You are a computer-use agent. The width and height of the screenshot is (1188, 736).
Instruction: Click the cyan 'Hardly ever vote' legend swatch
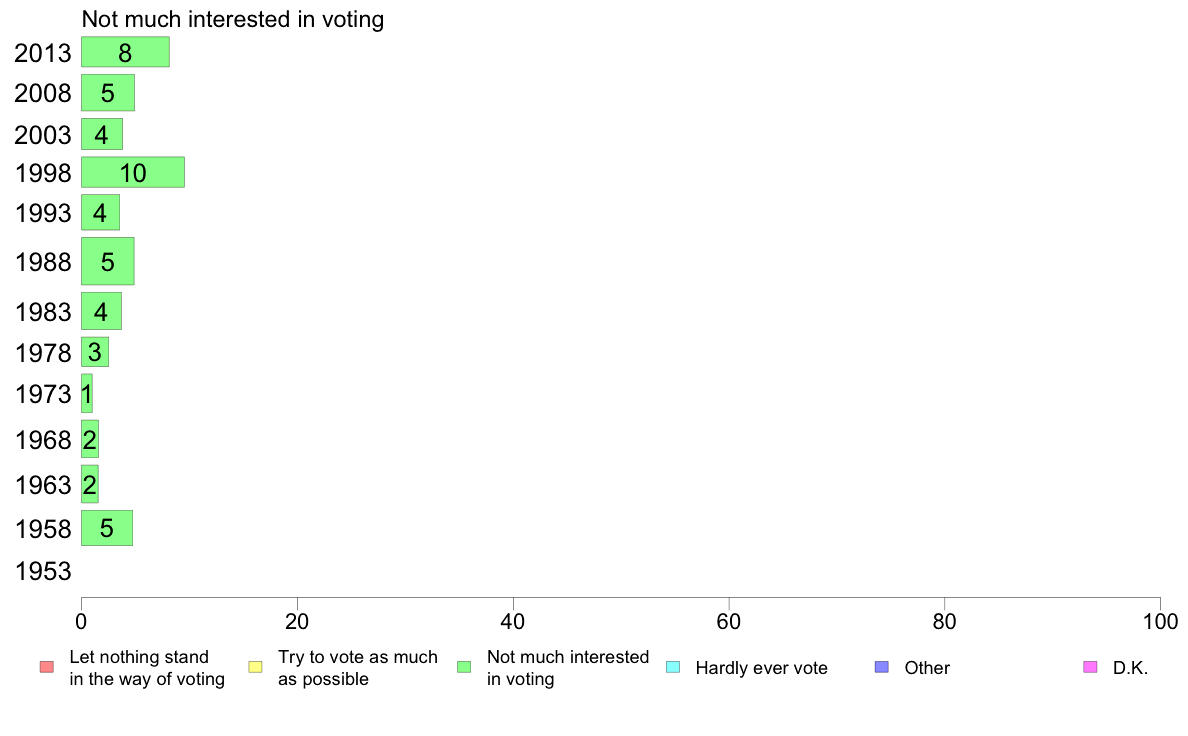coord(673,667)
